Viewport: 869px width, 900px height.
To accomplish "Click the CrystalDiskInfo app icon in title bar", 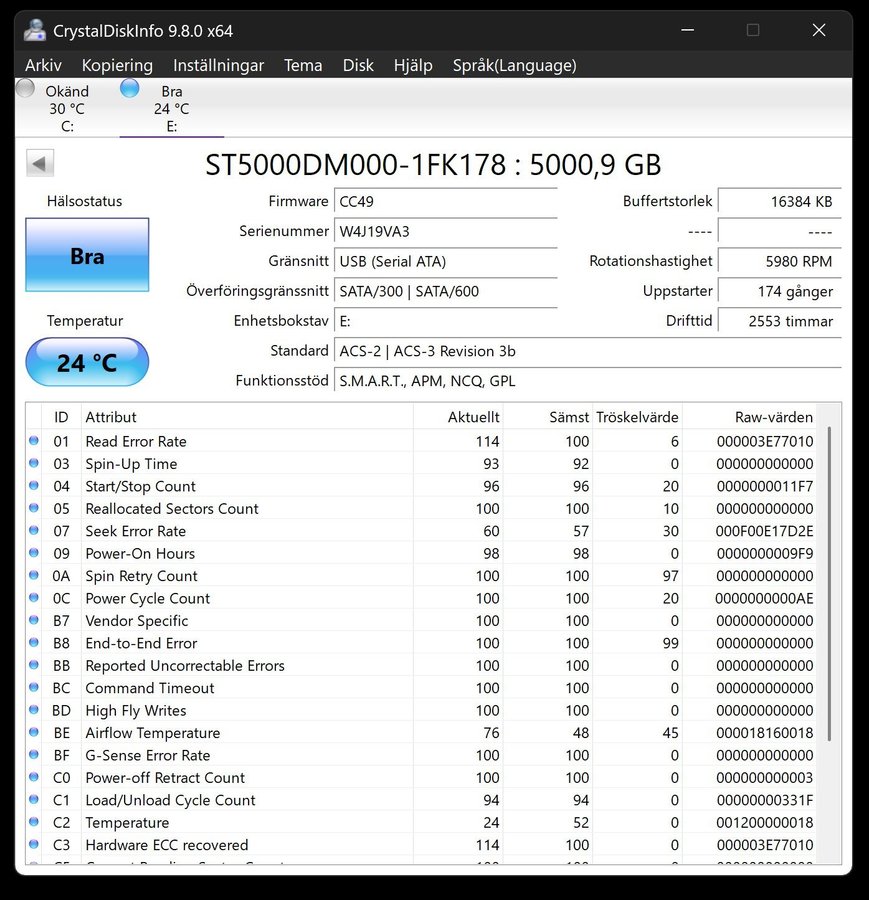I will 34,30.
